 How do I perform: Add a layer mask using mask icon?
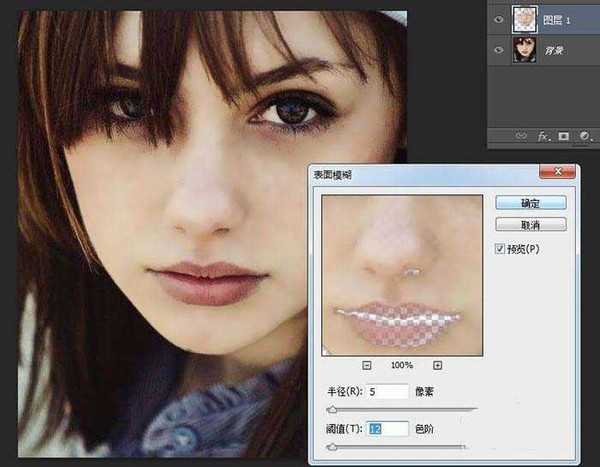click(x=564, y=135)
